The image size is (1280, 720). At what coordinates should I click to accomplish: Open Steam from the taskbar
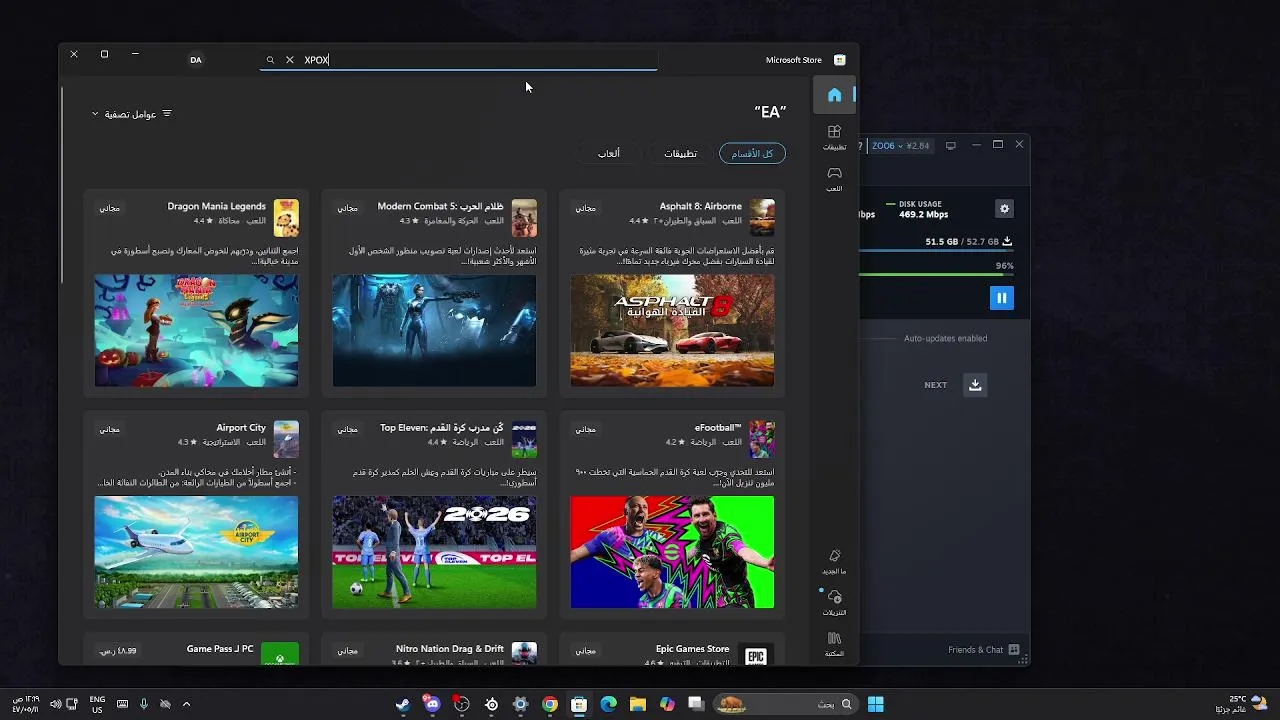pyautogui.click(x=403, y=704)
